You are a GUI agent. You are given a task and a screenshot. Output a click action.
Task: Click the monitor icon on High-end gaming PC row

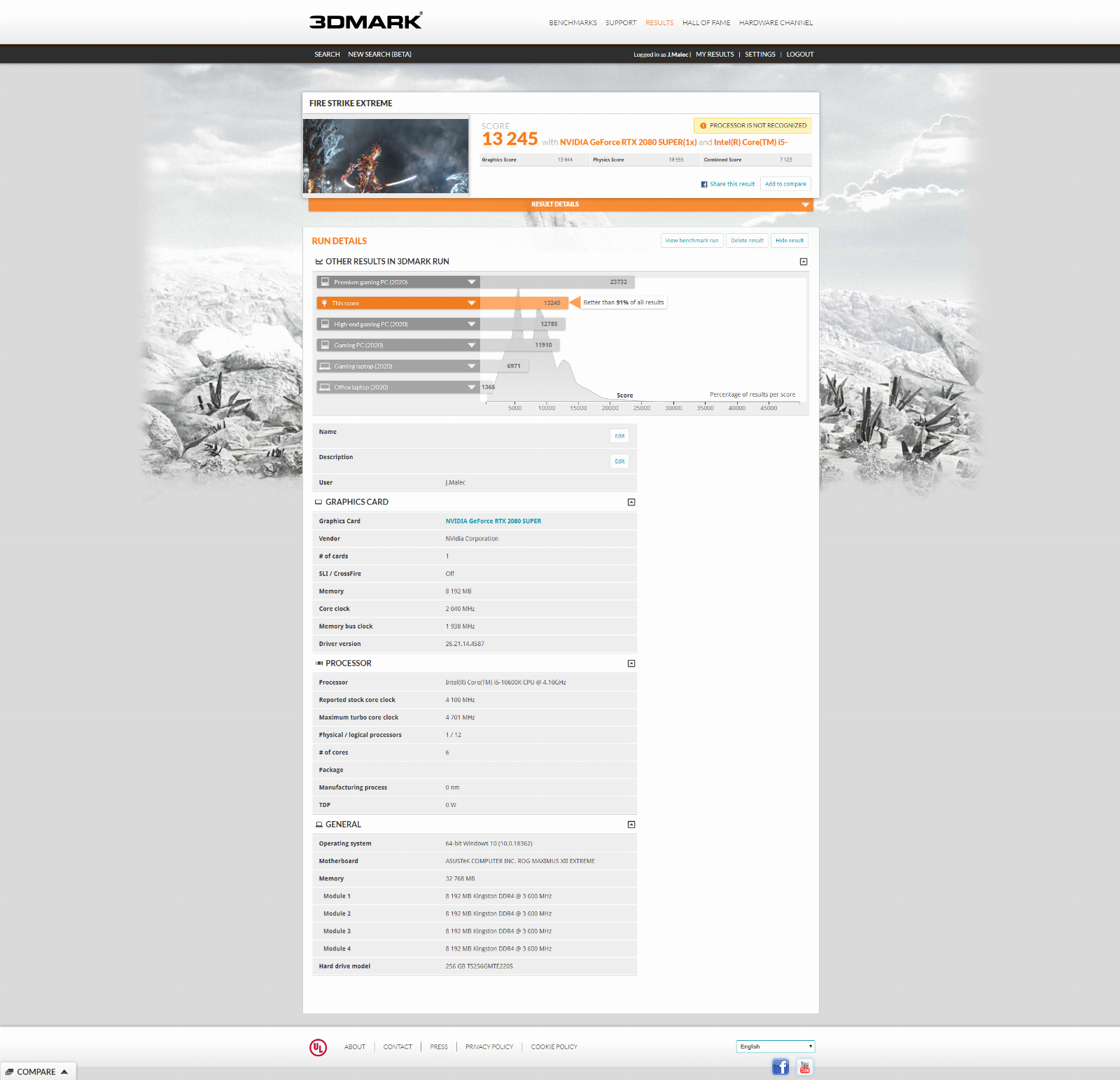(x=325, y=324)
